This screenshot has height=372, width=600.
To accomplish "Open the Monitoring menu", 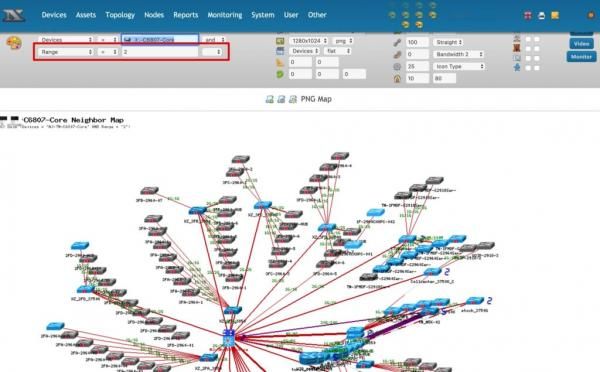I will (225, 15).
